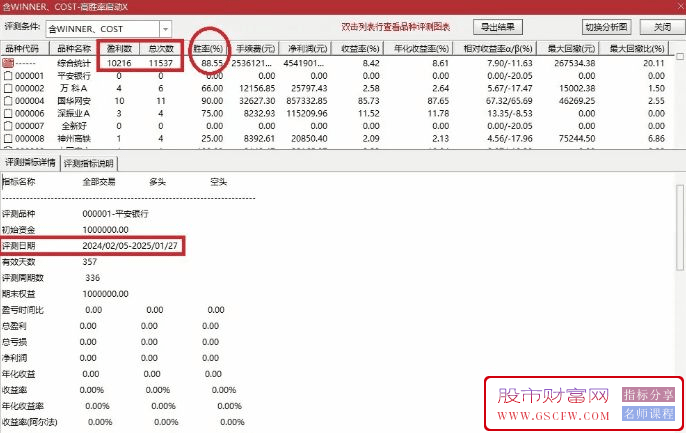686x433 pixels.
Task: Sort by the 胜率(%) column header
Action: (x=208, y=49)
